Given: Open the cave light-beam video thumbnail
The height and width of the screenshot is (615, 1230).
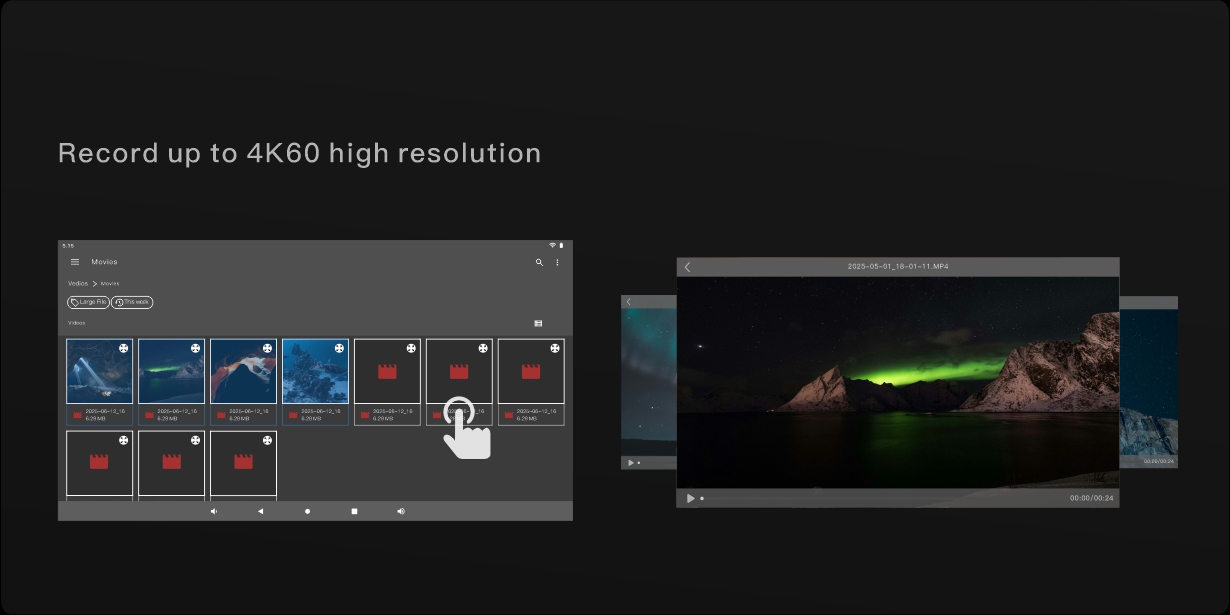Looking at the screenshot, I should (99, 371).
